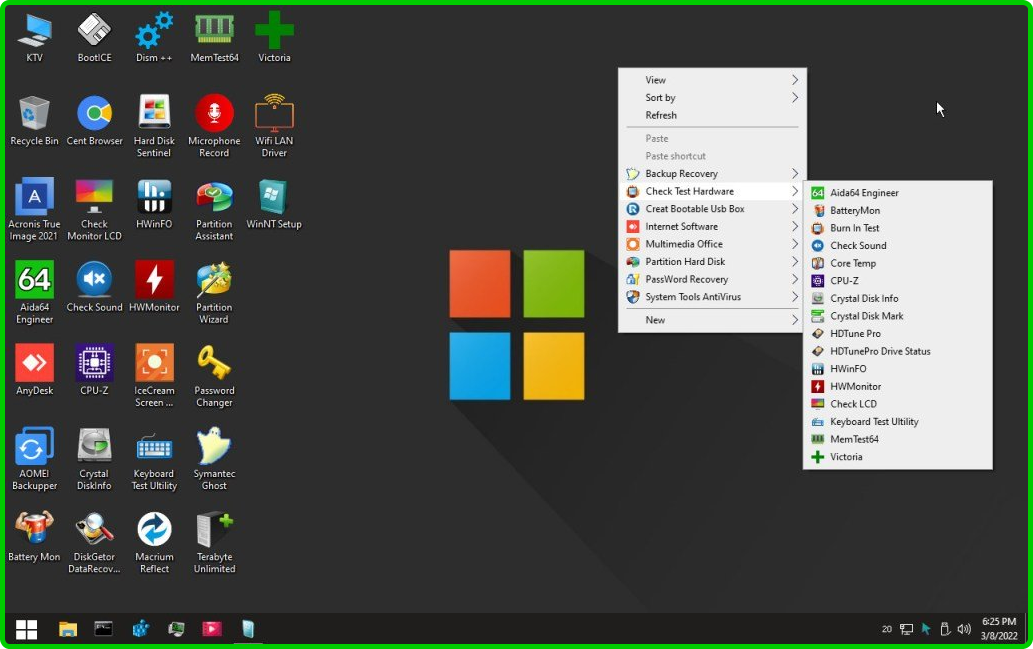The width and height of the screenshot is (1033, 649).
Task: Select the Terabyte Unlimited desktop icon
Action: pos(214,542)
